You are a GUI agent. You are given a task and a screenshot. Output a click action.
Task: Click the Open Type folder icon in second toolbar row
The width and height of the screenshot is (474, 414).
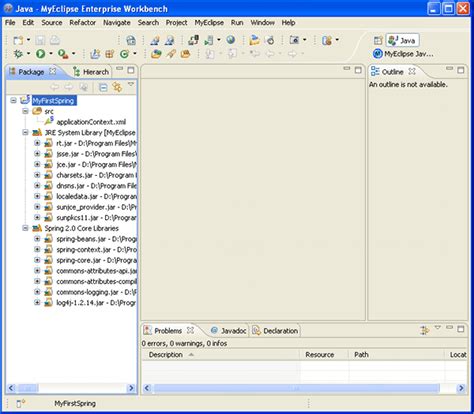(x=156, y=54)
